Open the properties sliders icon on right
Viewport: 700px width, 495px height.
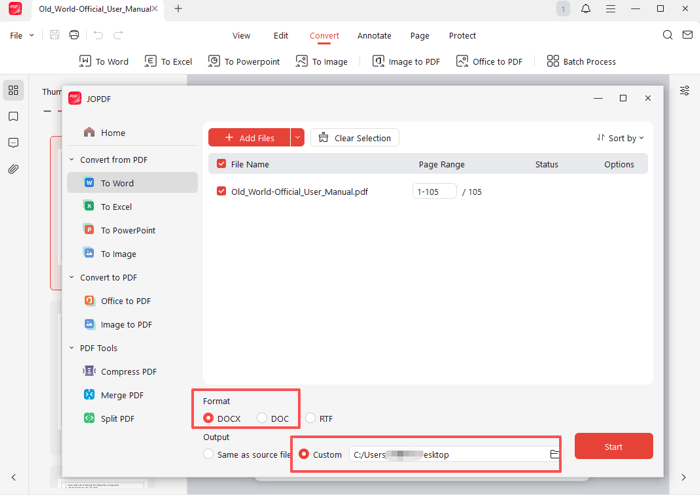tap(684, 91)
